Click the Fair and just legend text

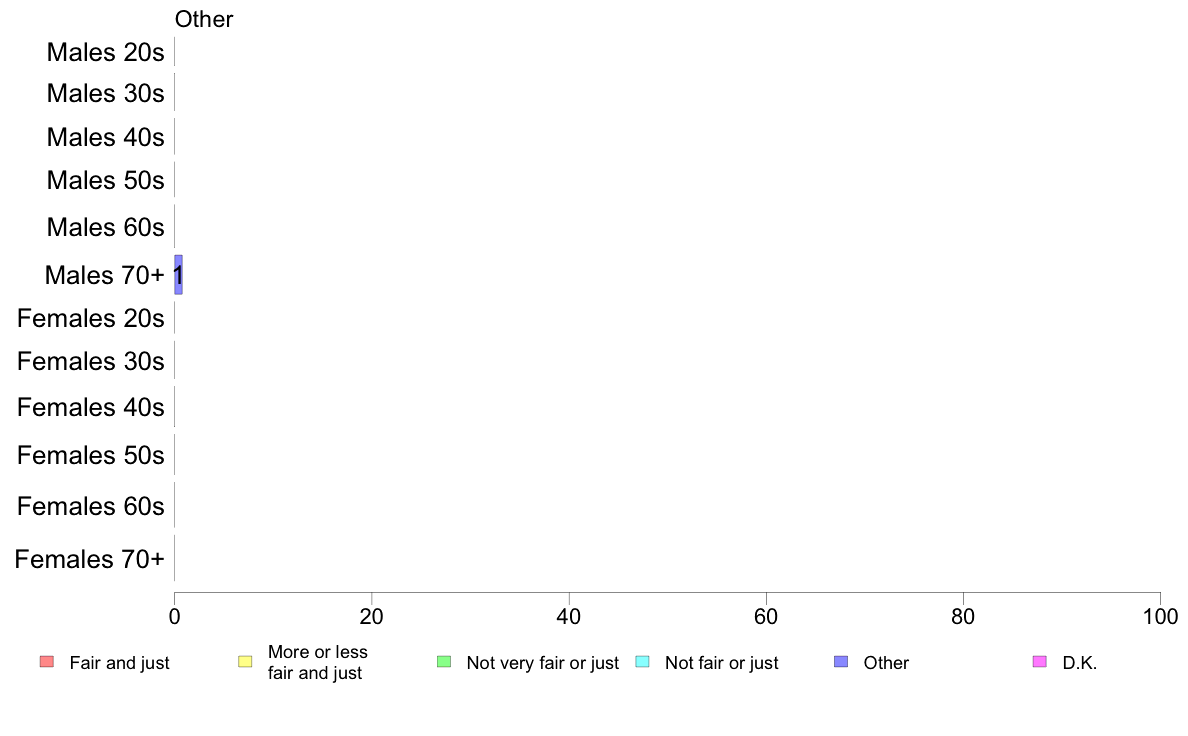pyautogui.click(x=120, y=663)
